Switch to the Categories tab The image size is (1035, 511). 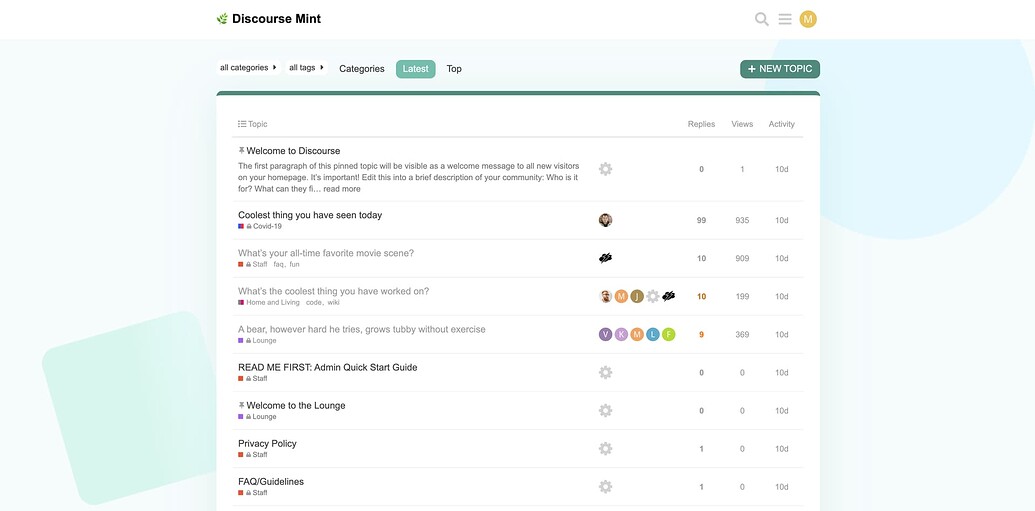point(361,69)
